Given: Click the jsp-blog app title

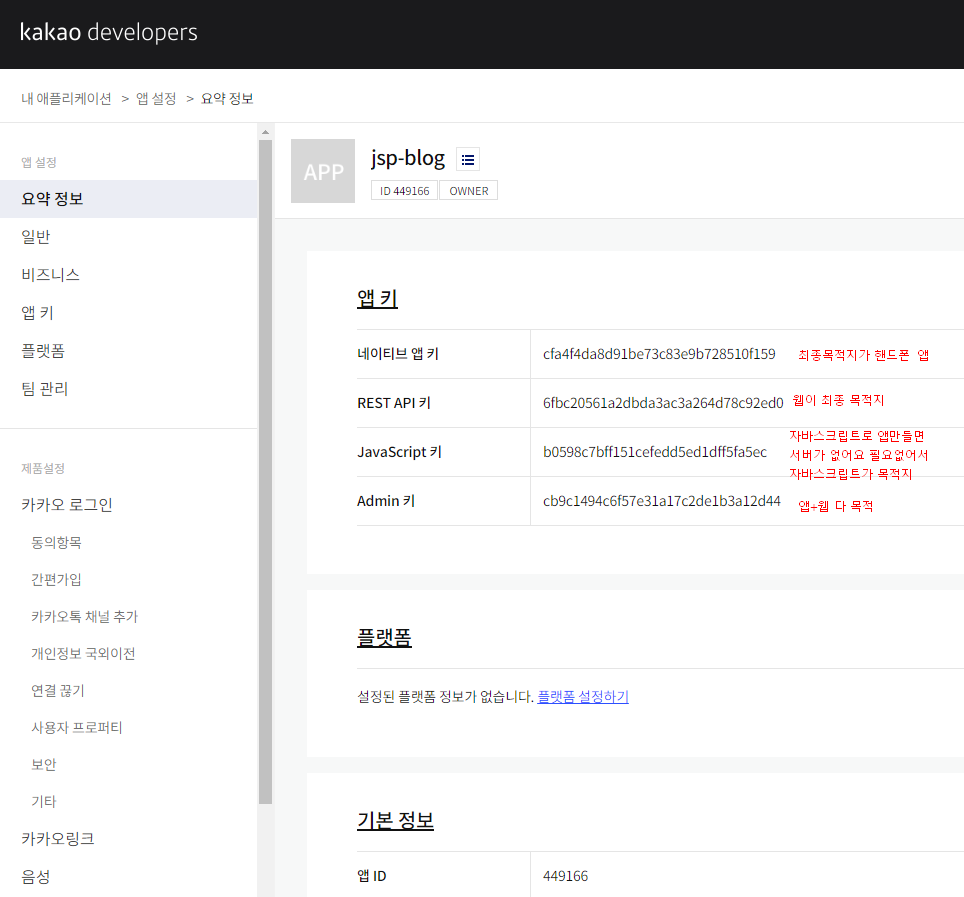Looking at the screenshot, I should pyautogui.click(x=408, y=159).
